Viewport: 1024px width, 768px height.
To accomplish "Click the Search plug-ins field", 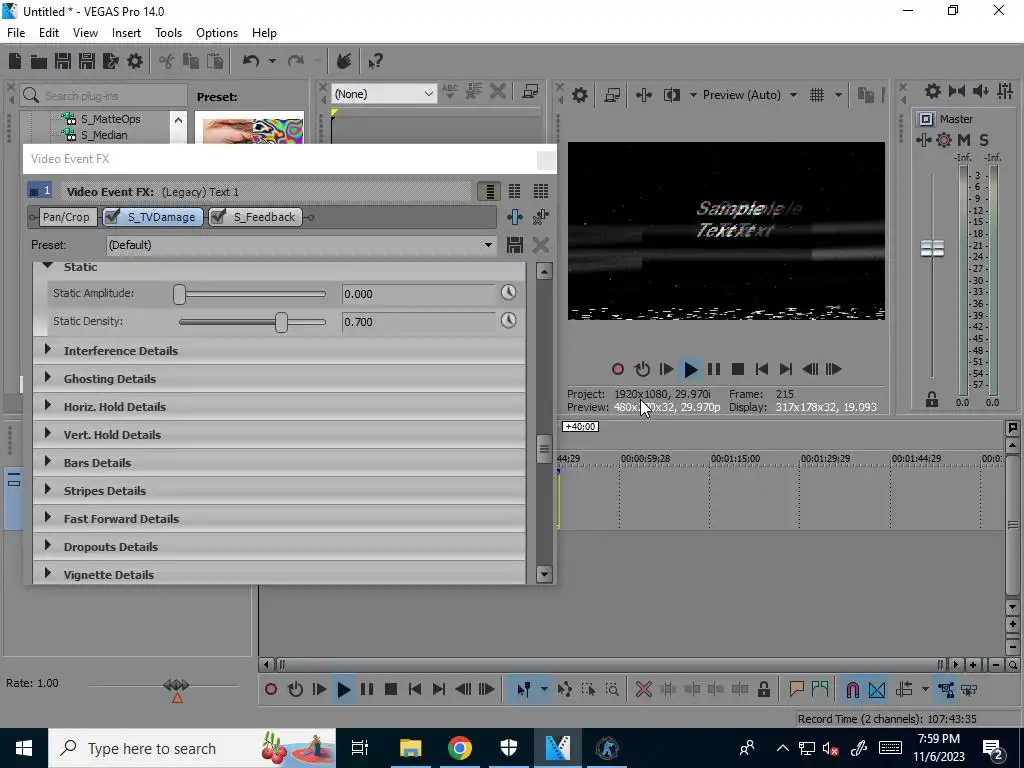I will coord(104,95).
